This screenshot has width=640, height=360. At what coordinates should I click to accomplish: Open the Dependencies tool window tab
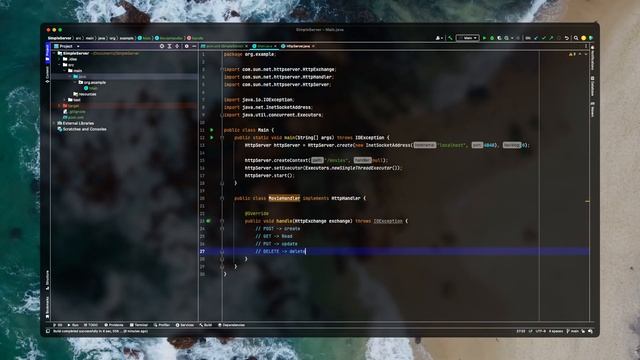(231, 325)
